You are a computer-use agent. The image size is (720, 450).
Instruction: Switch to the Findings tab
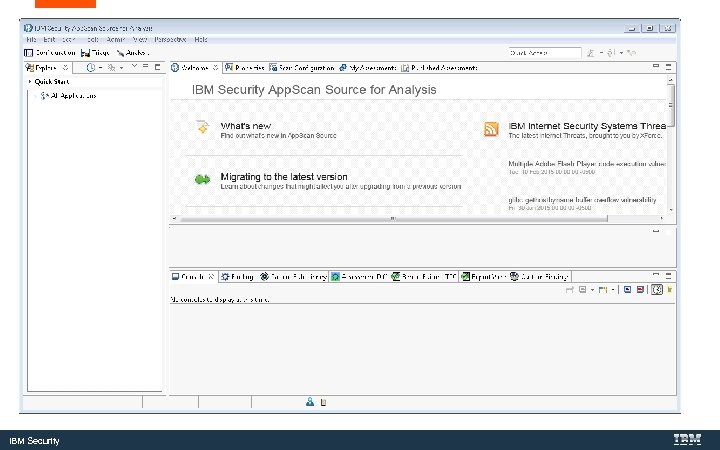pyautogui.click(x=237, y=276)
